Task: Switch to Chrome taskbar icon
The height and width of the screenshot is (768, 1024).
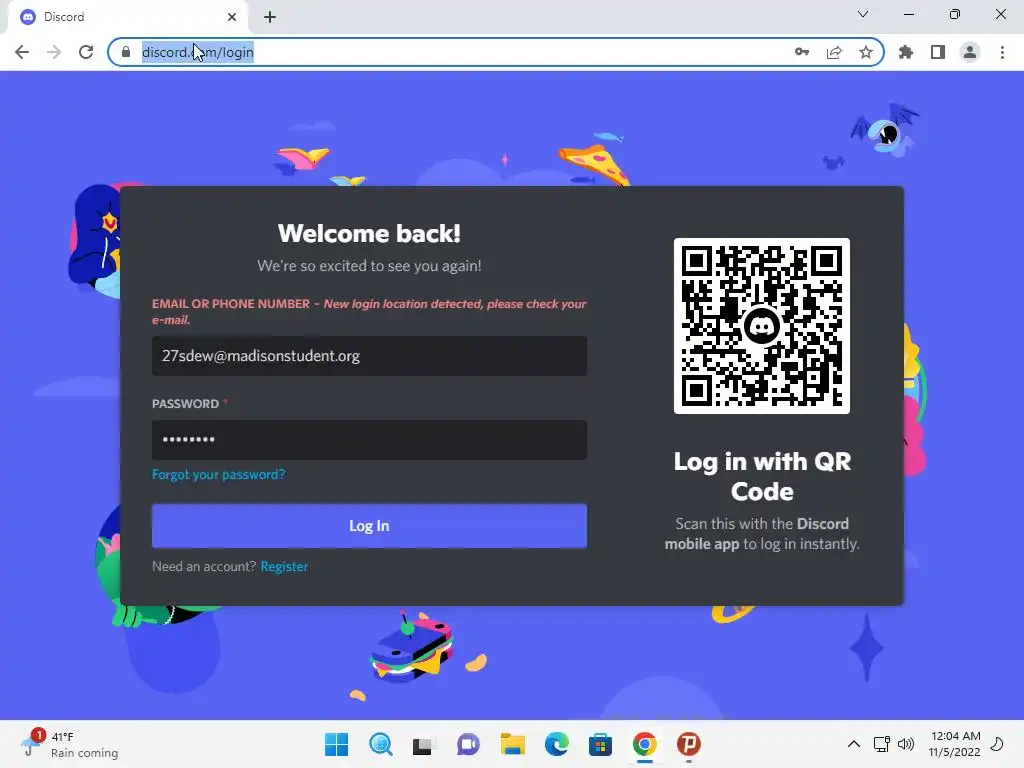Action: (645, 744)
